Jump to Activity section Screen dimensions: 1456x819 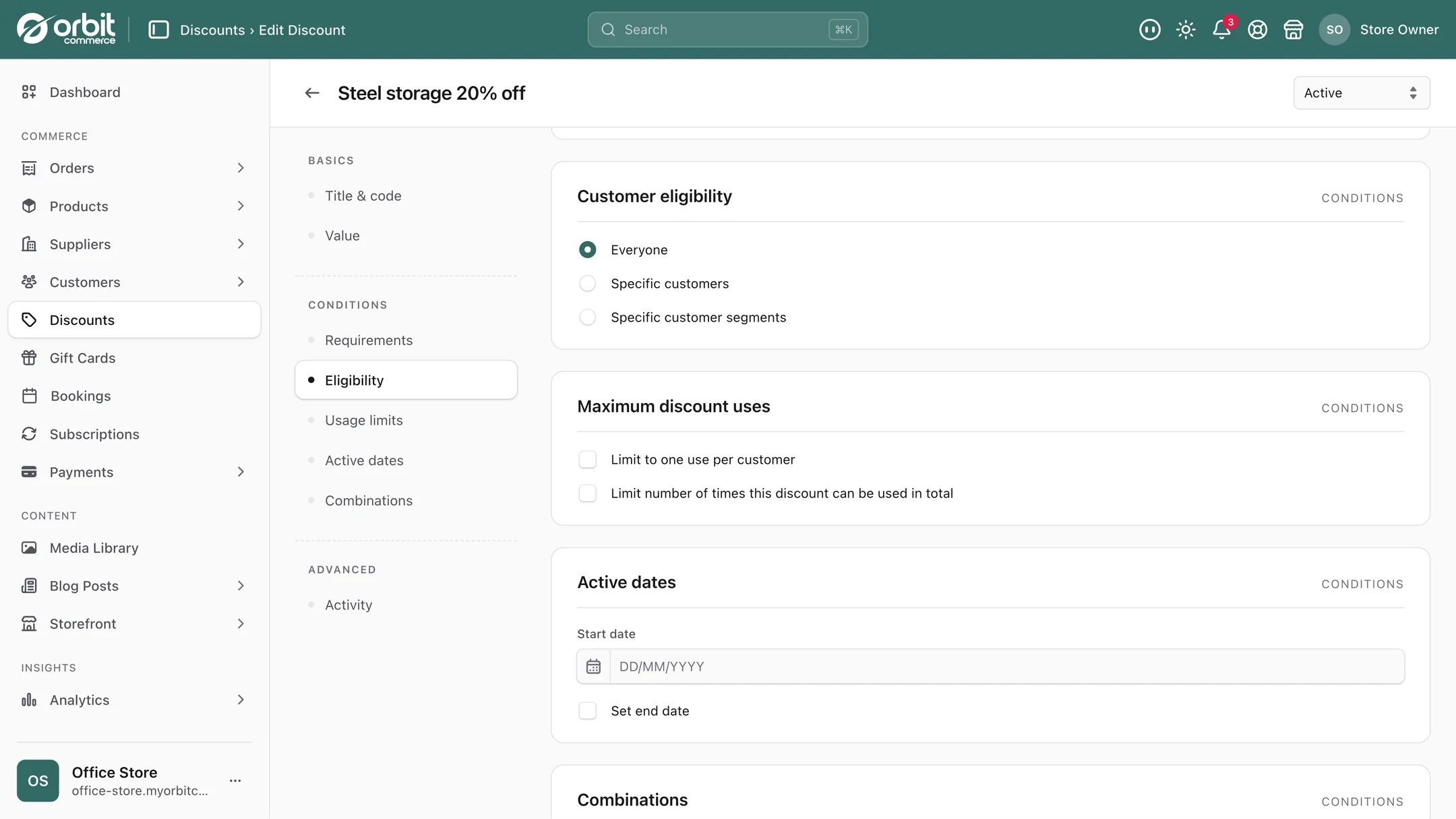(x=406, y=605)
